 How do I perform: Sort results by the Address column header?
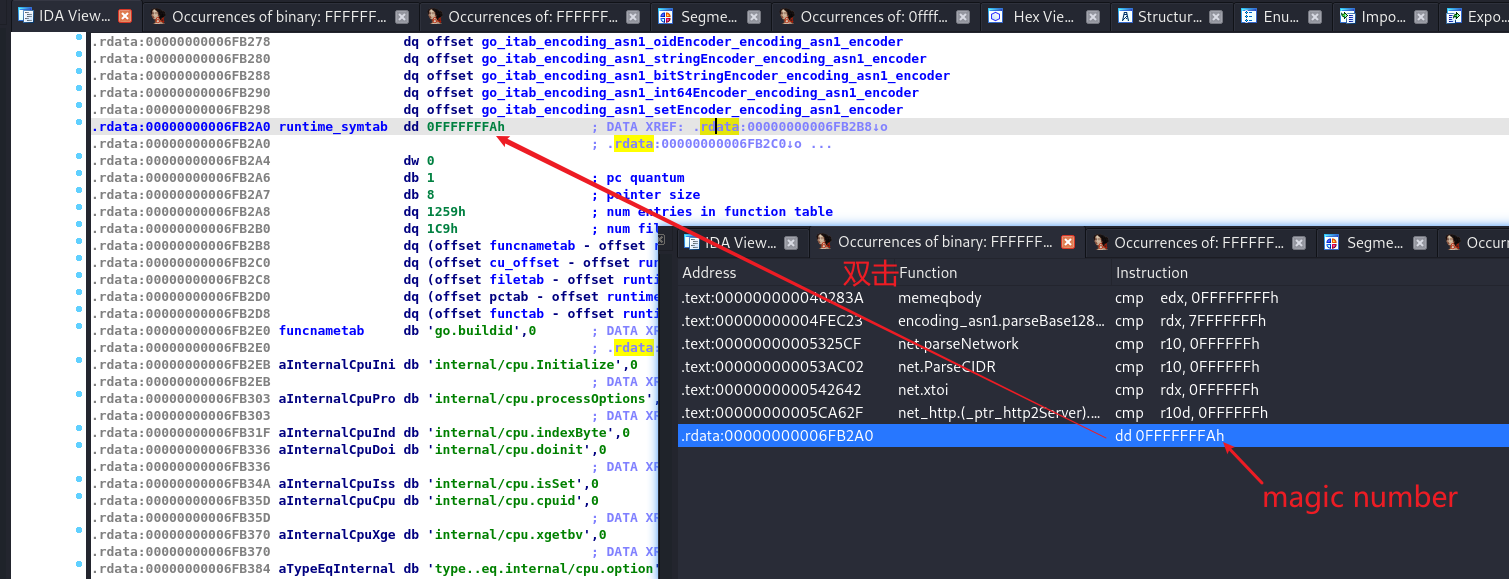click(708, 272)
